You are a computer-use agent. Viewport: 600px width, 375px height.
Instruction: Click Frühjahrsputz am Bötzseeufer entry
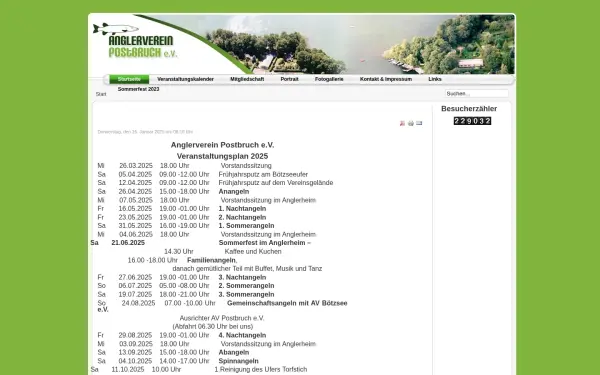pyautogui.click(x=263, y=174)
